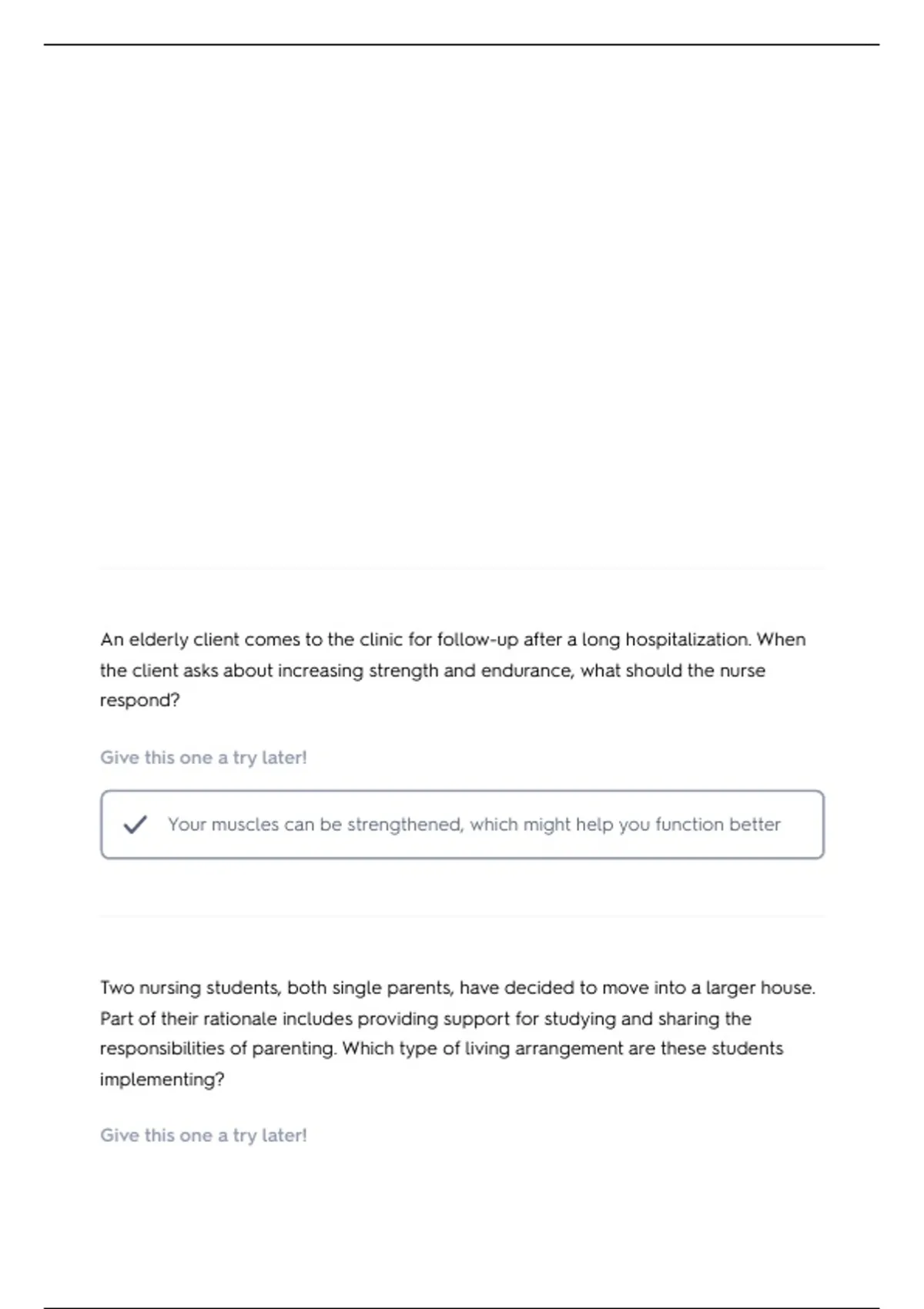Click the black horizontal rule at the page bottom
The width and height of the screenshot is (924, 1309).
point(462,1307)
